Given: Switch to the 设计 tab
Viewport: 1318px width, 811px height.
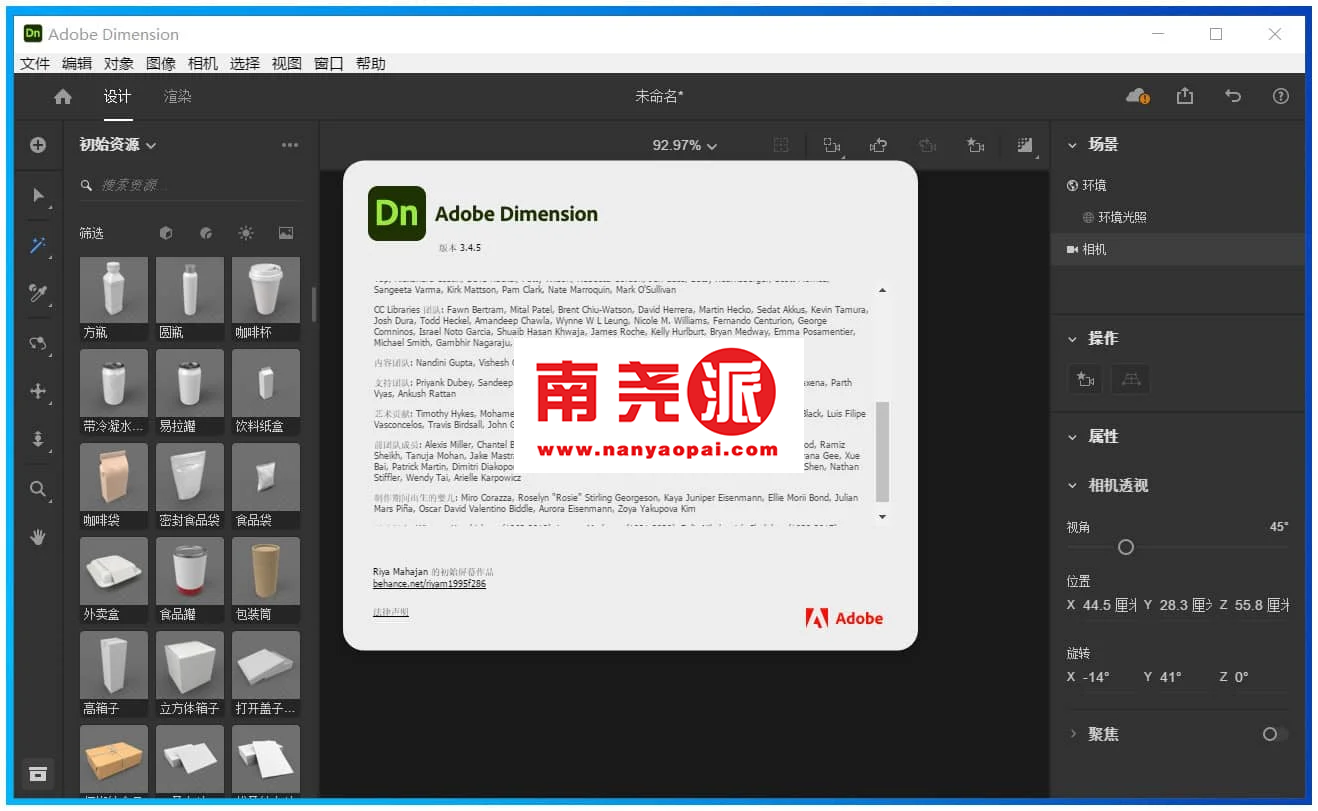Looking at the screenshot, I should [117, 97].
